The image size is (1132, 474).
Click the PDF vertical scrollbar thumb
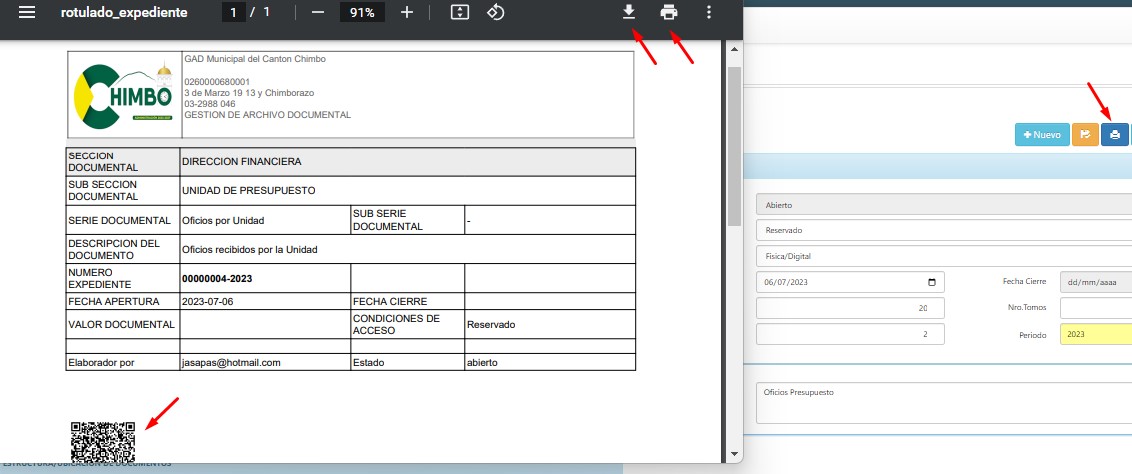[735, 146]
